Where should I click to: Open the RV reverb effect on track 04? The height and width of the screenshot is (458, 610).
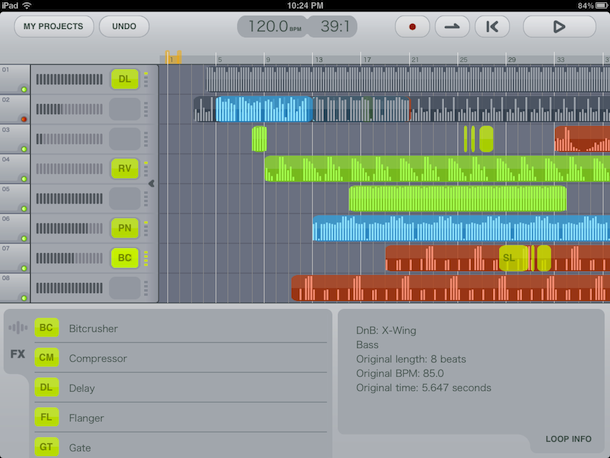pyautogui.click(x=124, y=169)
